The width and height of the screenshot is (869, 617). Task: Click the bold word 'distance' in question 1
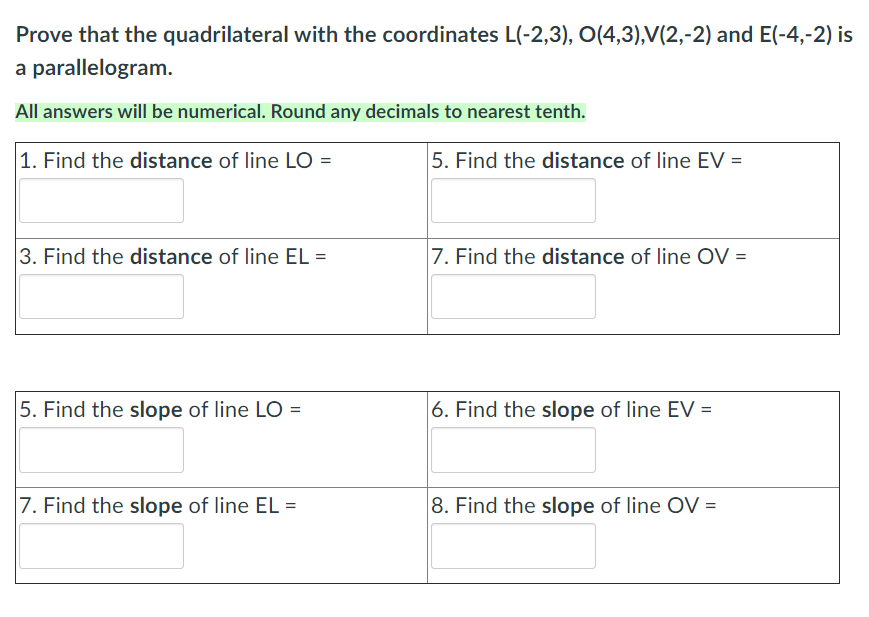pyautogui.click(x=171, y=161)
